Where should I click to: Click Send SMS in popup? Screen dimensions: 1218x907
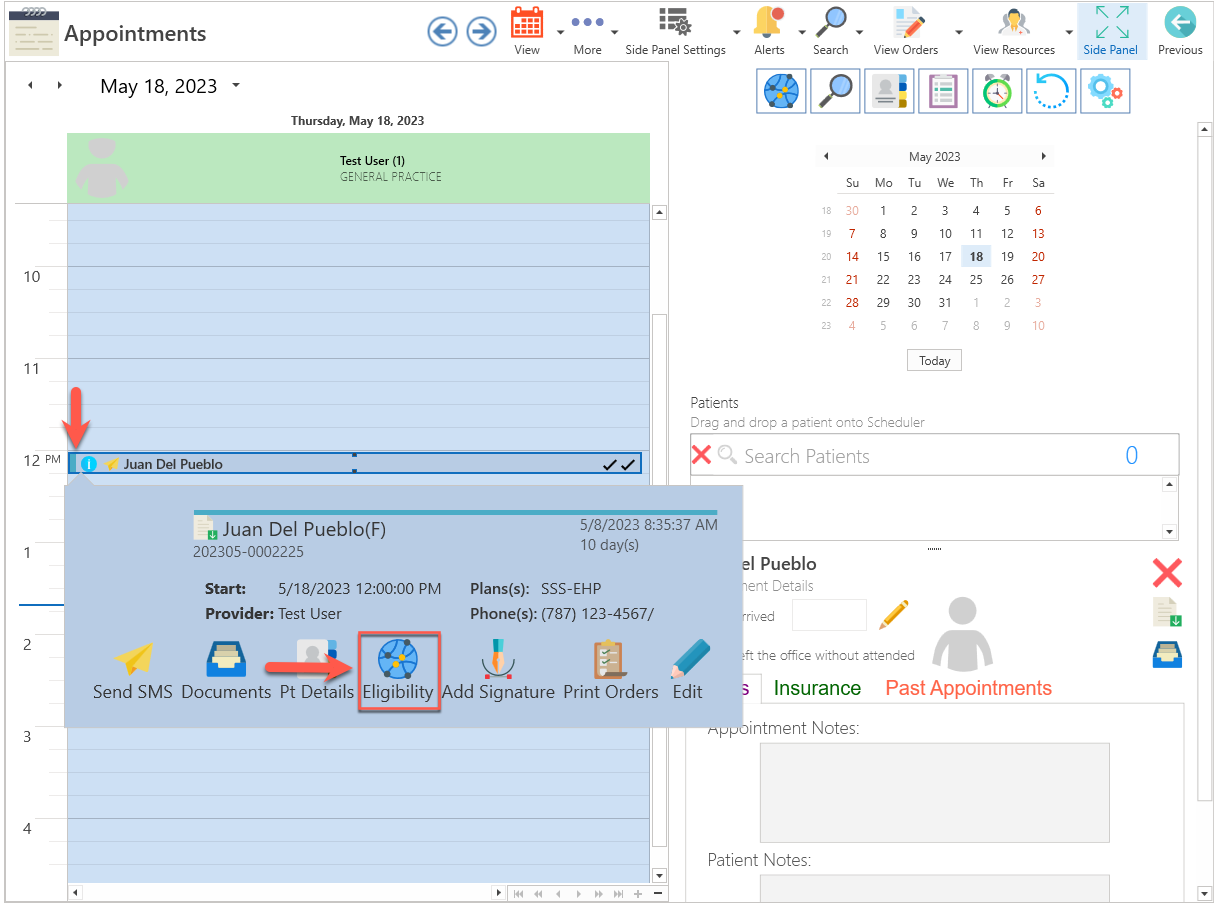point(133,671)
